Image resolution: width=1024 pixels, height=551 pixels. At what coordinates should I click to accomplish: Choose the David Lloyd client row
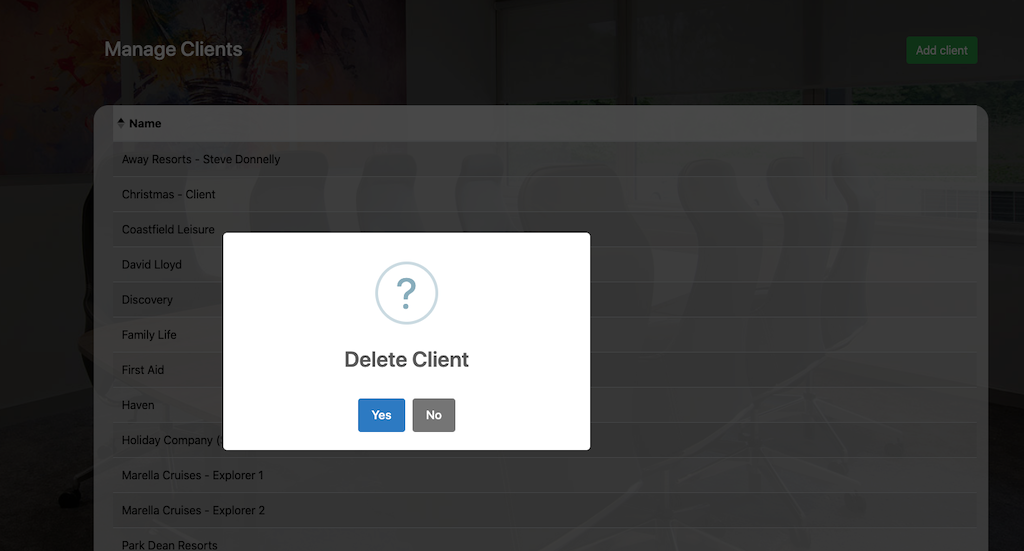[152, 265]
